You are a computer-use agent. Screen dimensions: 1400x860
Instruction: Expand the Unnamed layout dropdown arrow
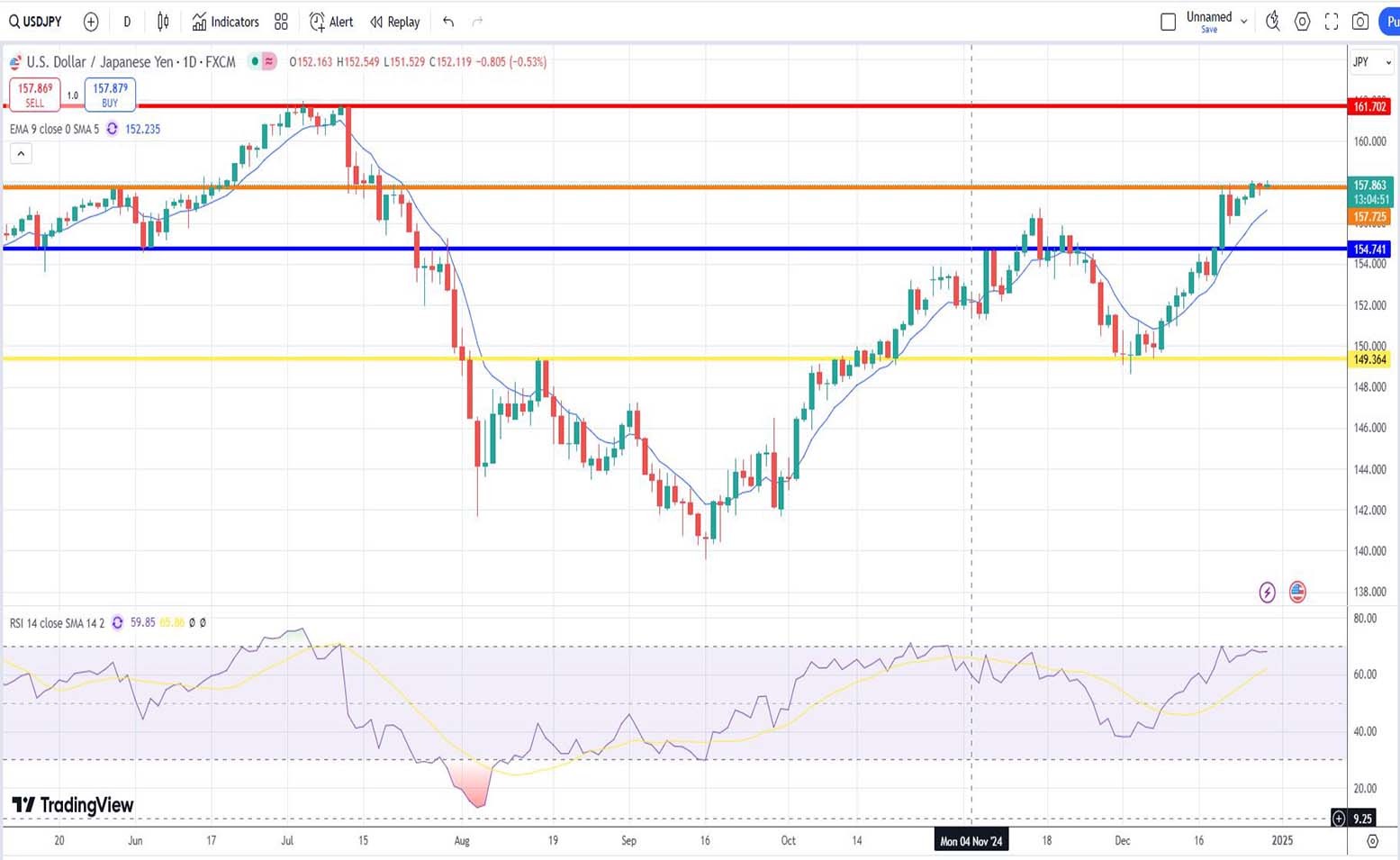point(1244,22)
